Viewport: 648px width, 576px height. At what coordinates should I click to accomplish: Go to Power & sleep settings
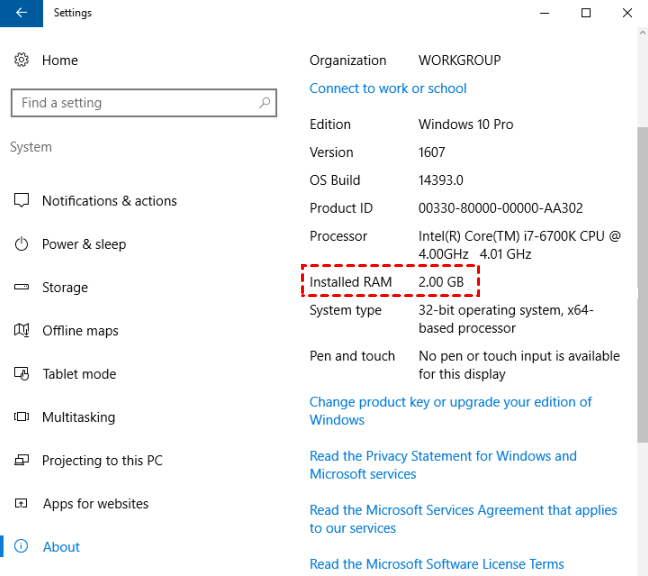pyautogui.click(x=84, y=244)
